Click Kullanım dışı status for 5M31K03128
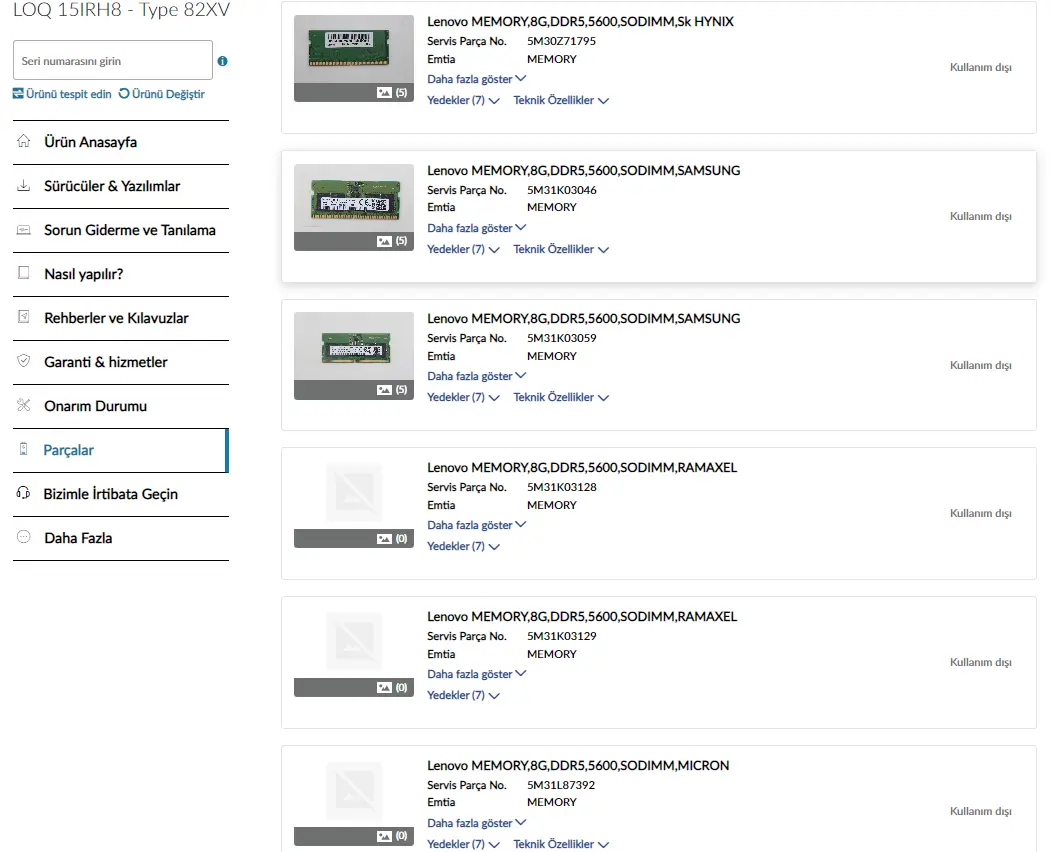Screen dimensions: 1053x852 (980, 513)
